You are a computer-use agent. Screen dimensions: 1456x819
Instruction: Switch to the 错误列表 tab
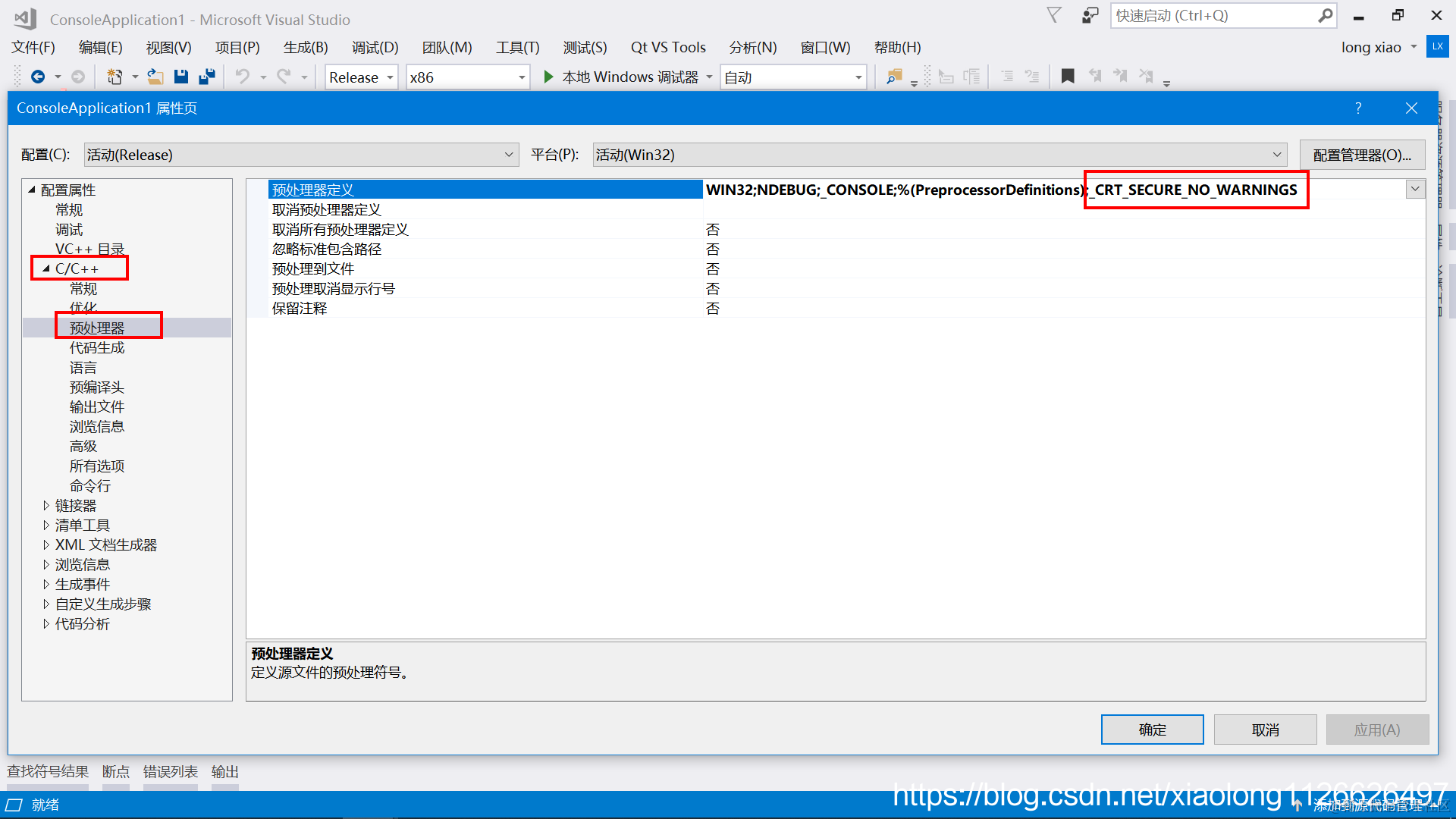click(x=171, y=771)
